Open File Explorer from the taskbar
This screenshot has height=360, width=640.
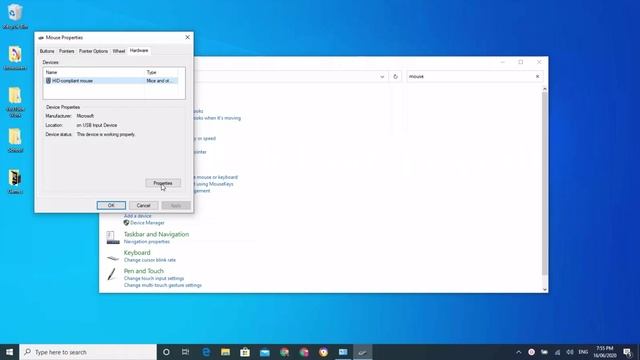coord(225,352)
